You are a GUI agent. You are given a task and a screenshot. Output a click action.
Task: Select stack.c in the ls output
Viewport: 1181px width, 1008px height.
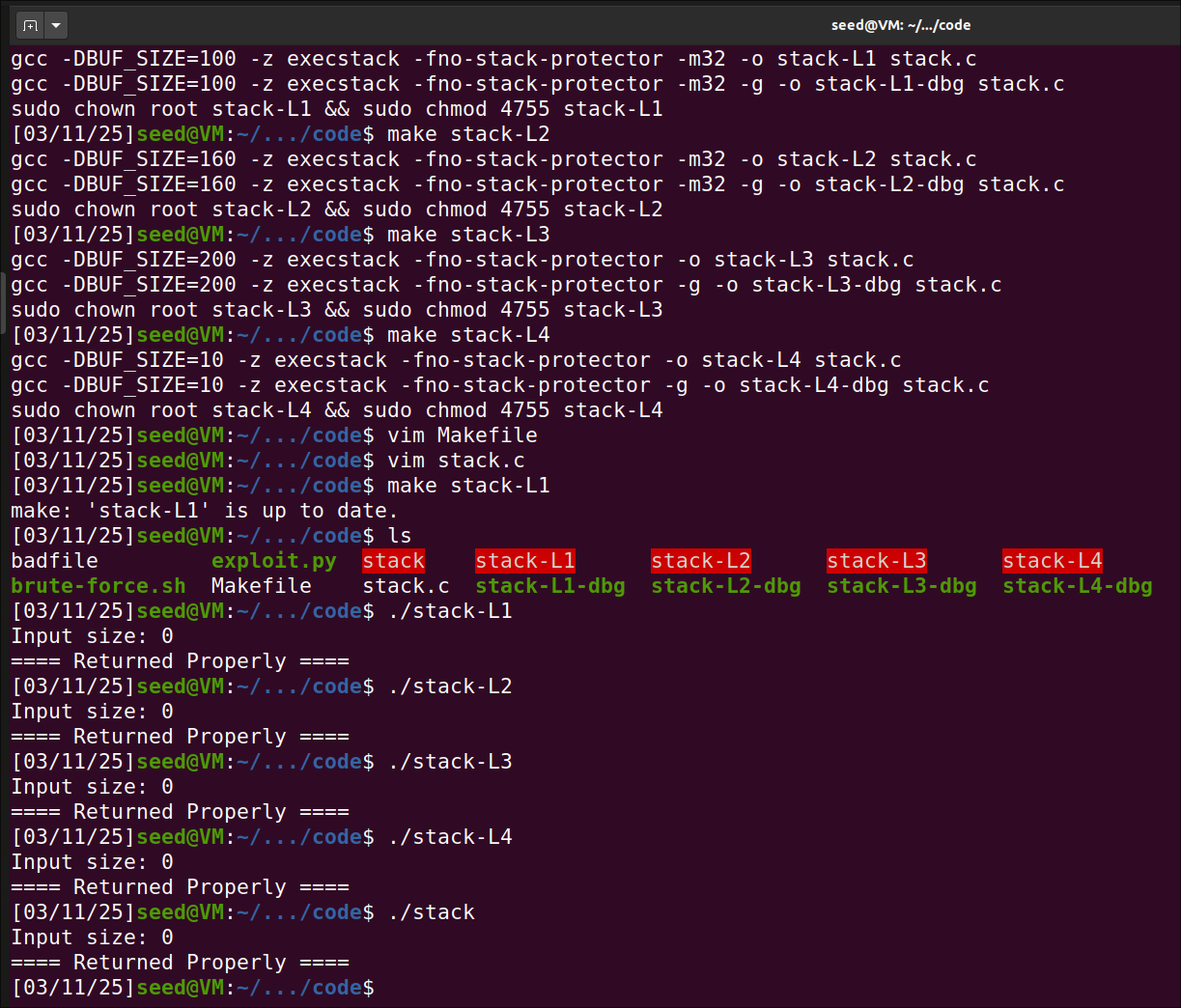(407, 586)
